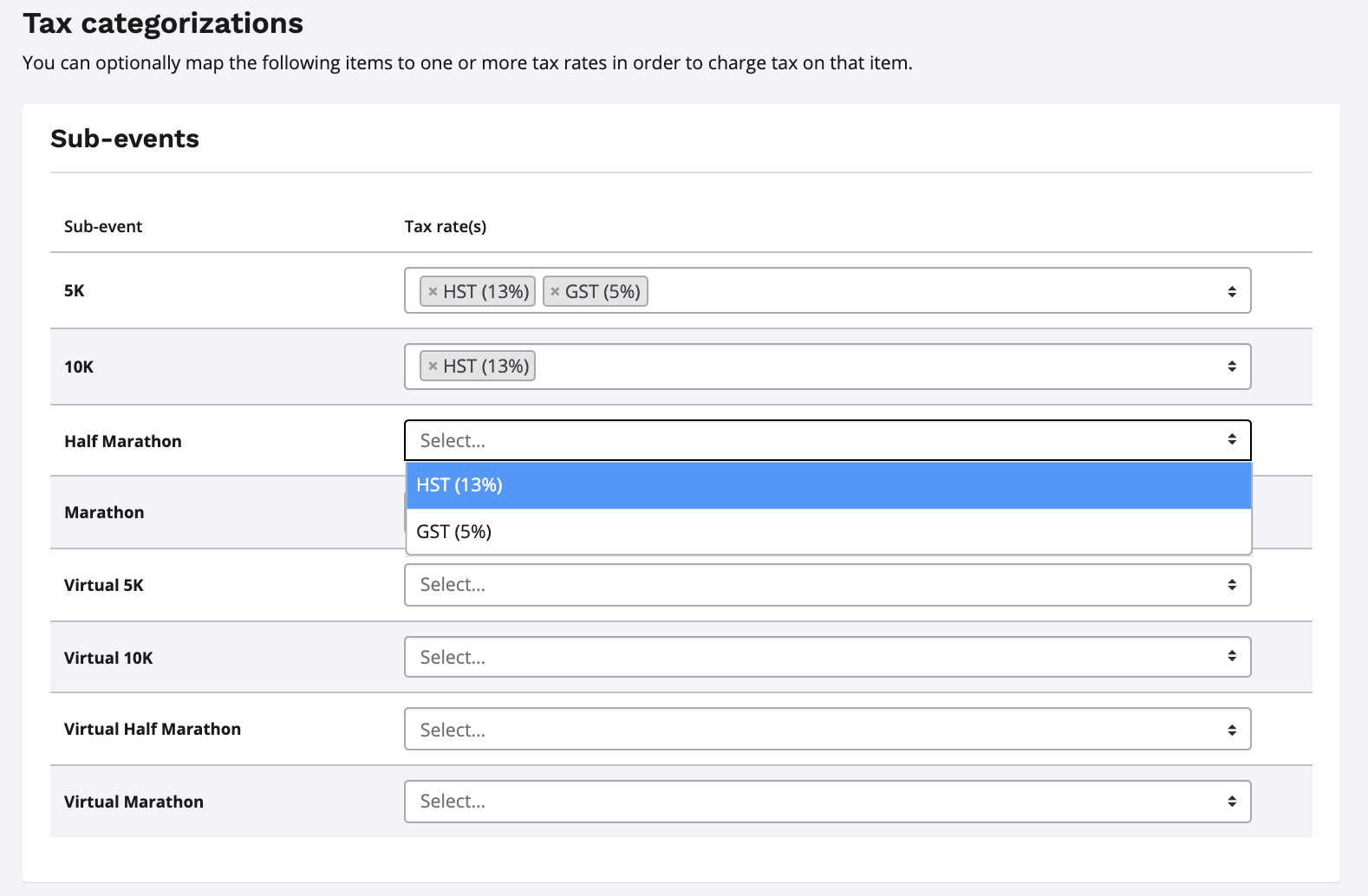This screenshot has height=896, width=1368.
Task: Click the Virtual Marathon dropdown arrow icon
Action: [1231, 802]
